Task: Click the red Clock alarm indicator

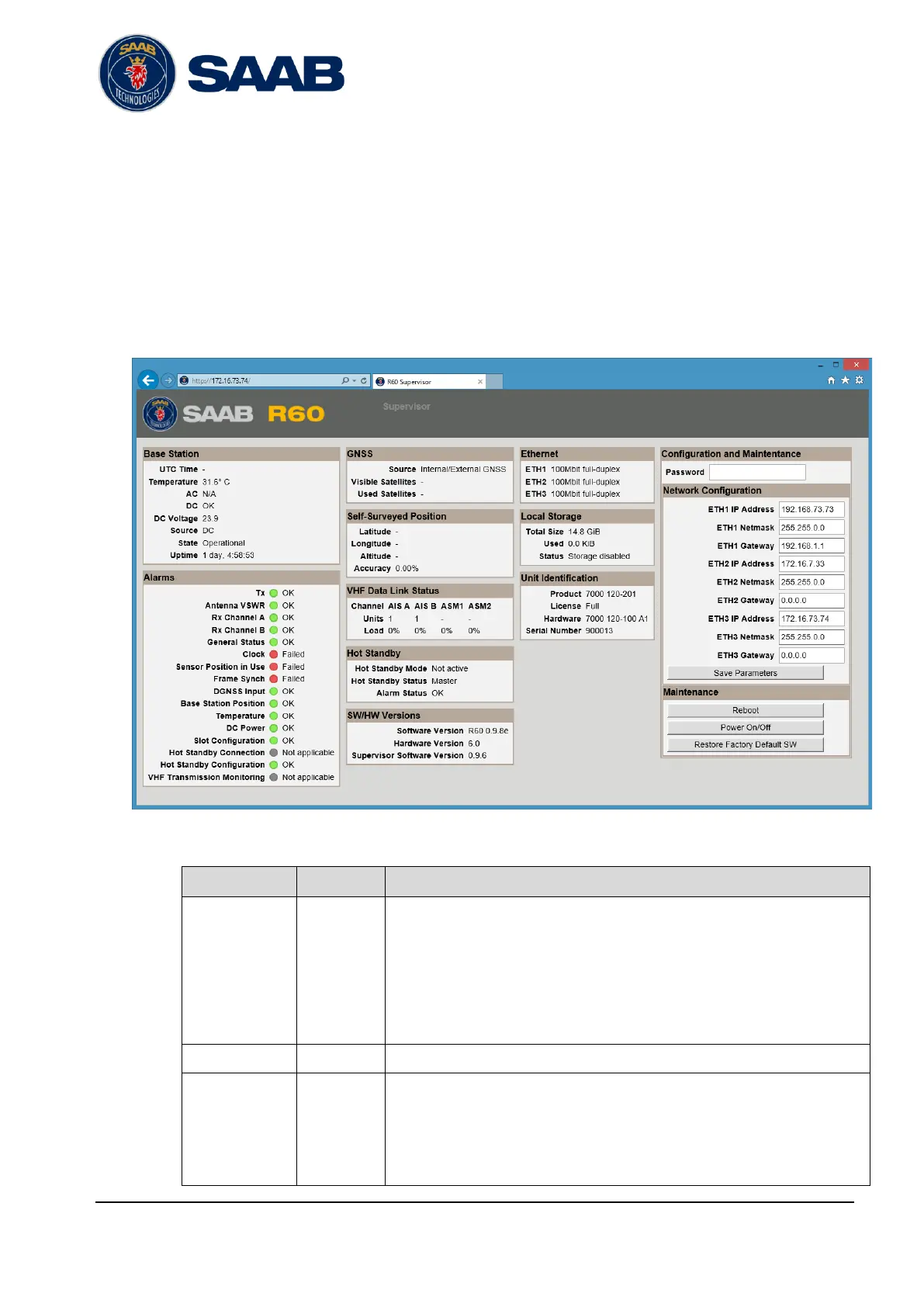Action: coord(274,654)
